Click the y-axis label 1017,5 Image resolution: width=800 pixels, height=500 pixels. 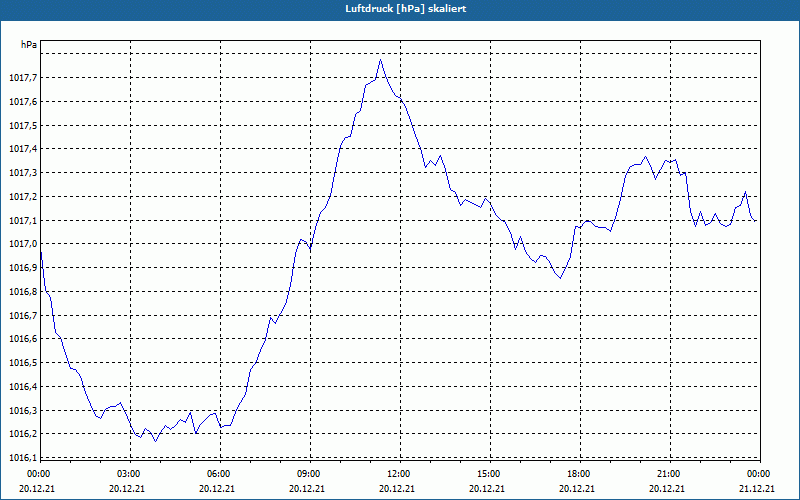[x=23, y=126]
